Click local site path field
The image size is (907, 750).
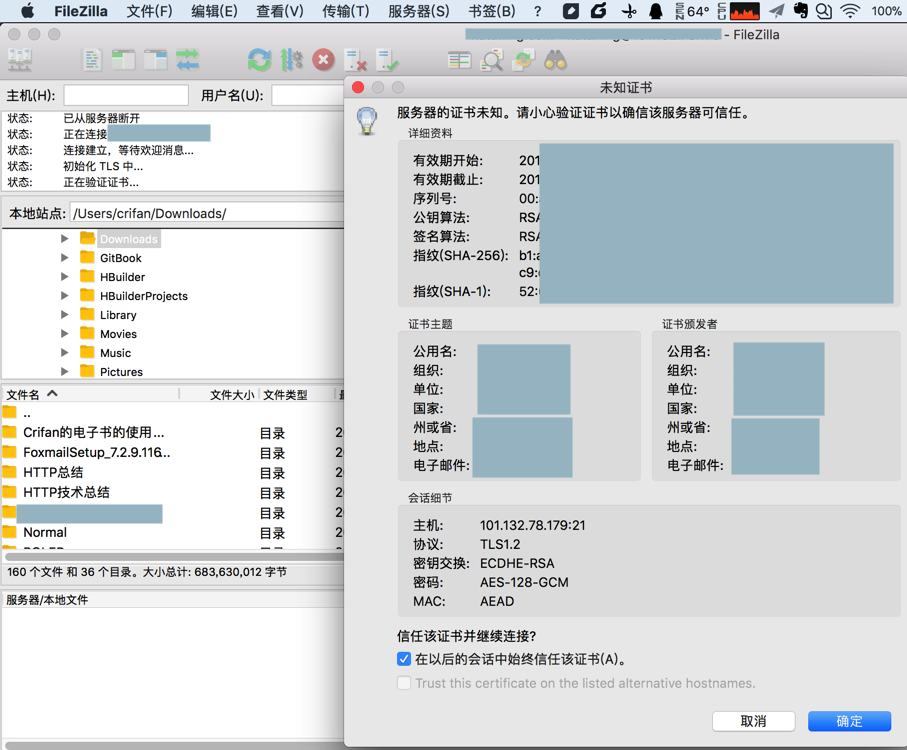point(207,213)
